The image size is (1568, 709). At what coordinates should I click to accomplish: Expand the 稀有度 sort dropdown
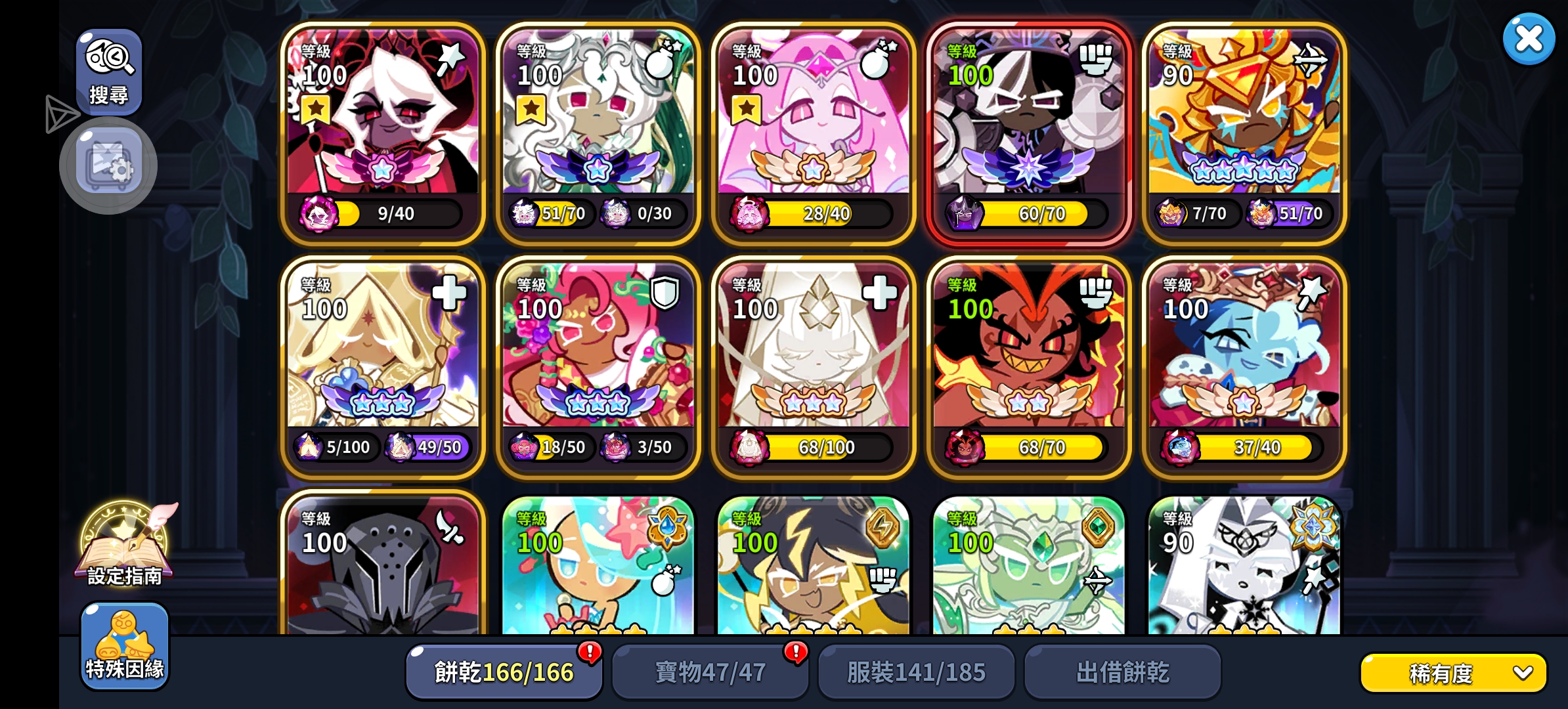coord(1453,673)
